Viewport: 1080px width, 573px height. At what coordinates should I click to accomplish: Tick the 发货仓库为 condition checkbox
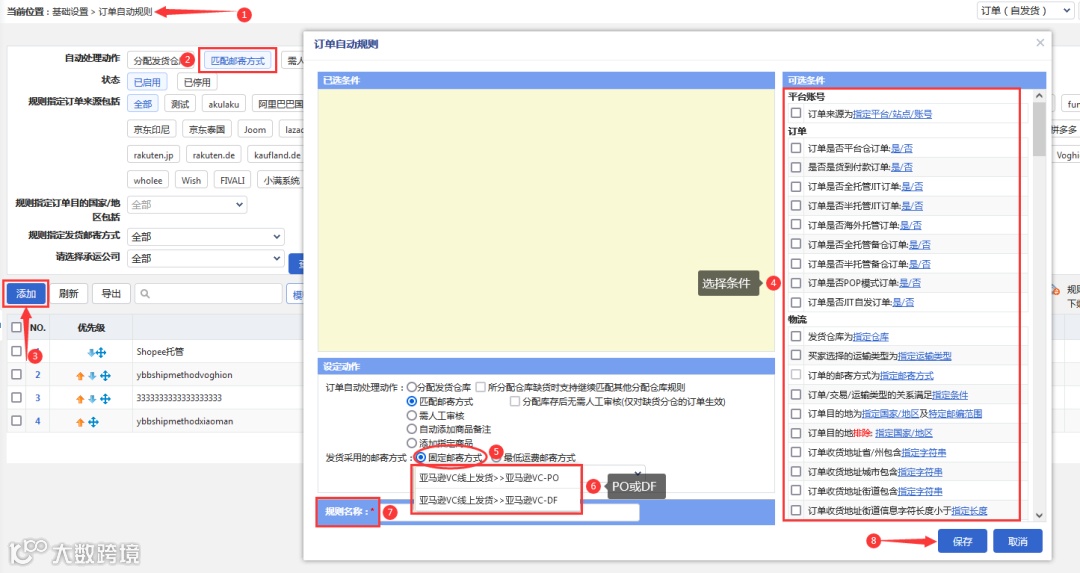(x=796, y=336)
